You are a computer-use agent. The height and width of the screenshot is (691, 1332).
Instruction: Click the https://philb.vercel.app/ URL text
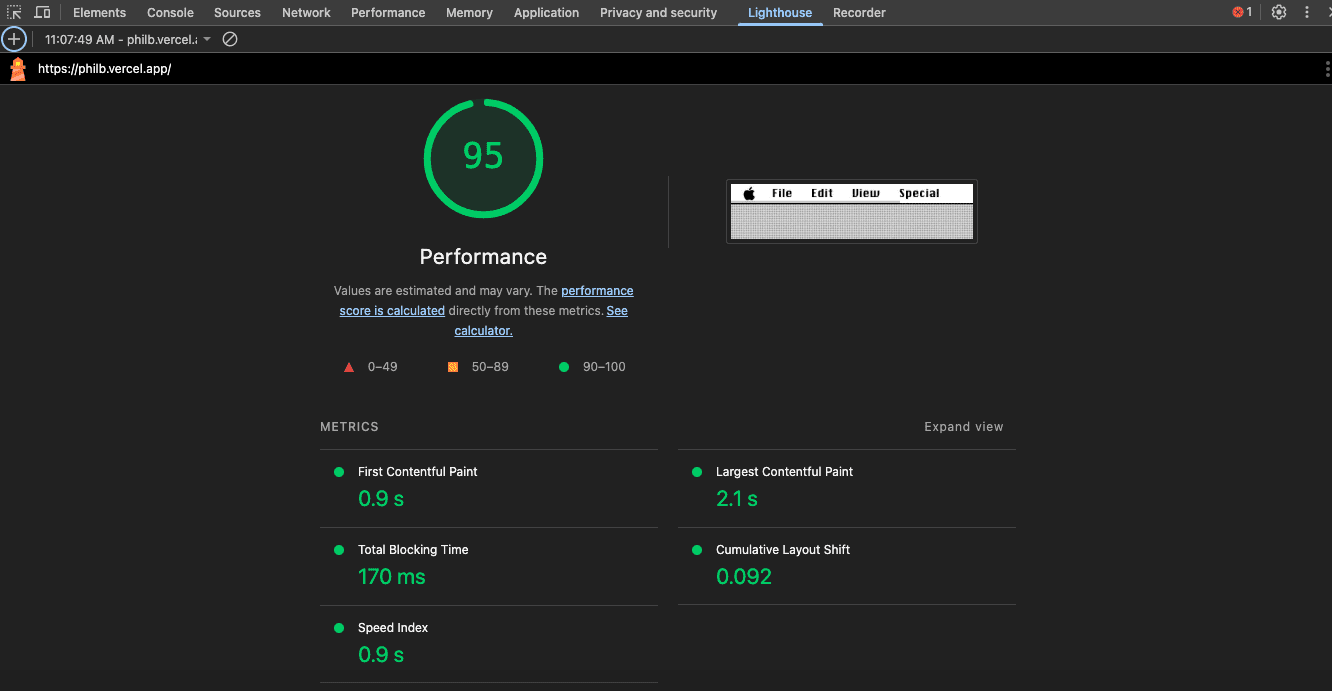click(x=105, y=69)
